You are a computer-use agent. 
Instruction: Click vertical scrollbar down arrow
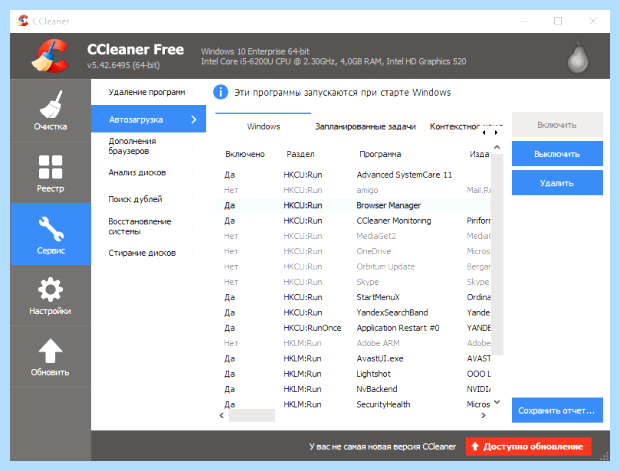coord(497,402)
